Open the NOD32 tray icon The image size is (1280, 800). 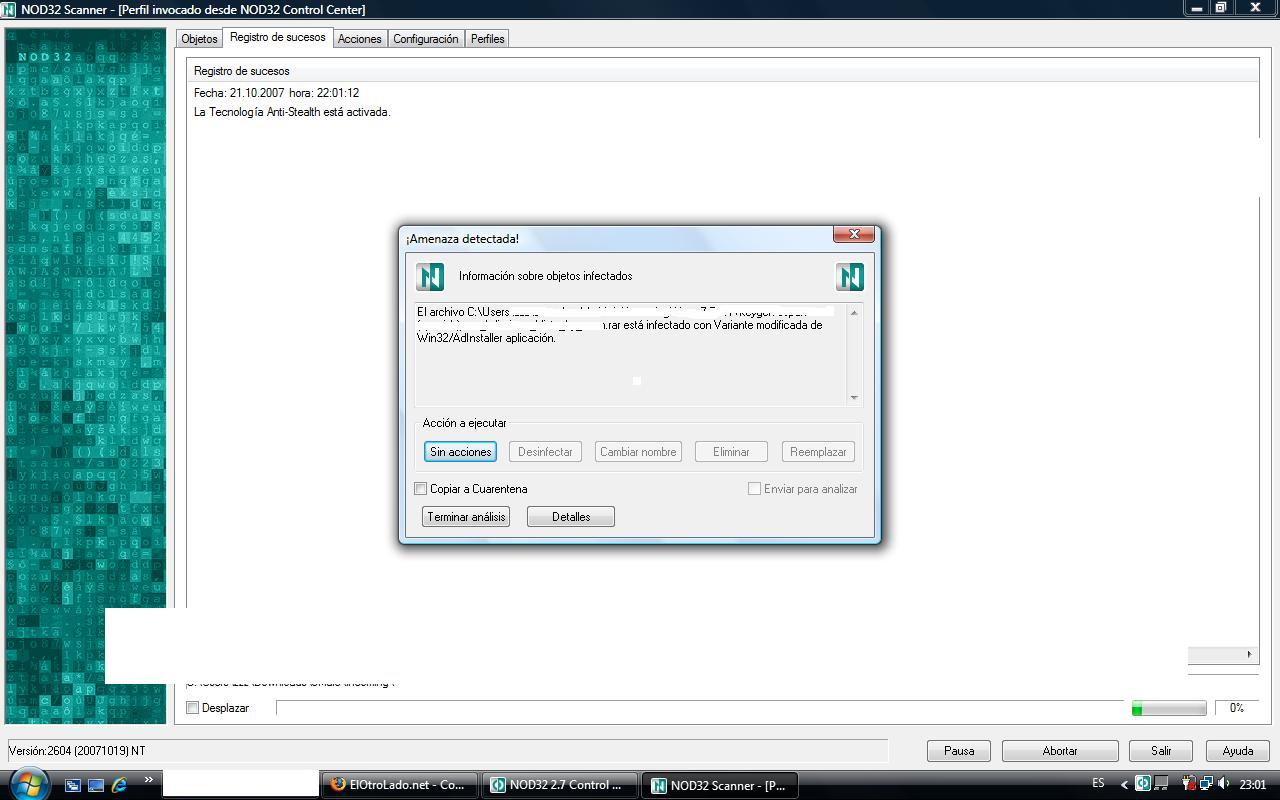point(1142,784)
